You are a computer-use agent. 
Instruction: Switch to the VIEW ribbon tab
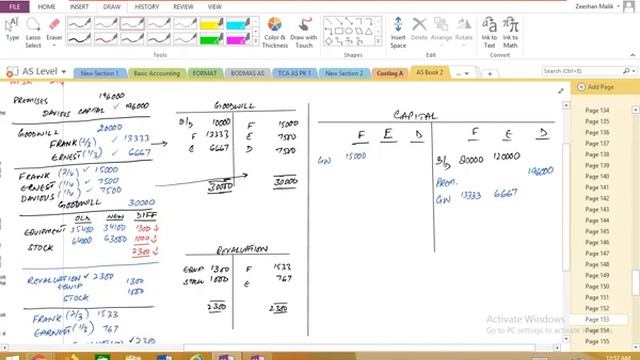215,7
